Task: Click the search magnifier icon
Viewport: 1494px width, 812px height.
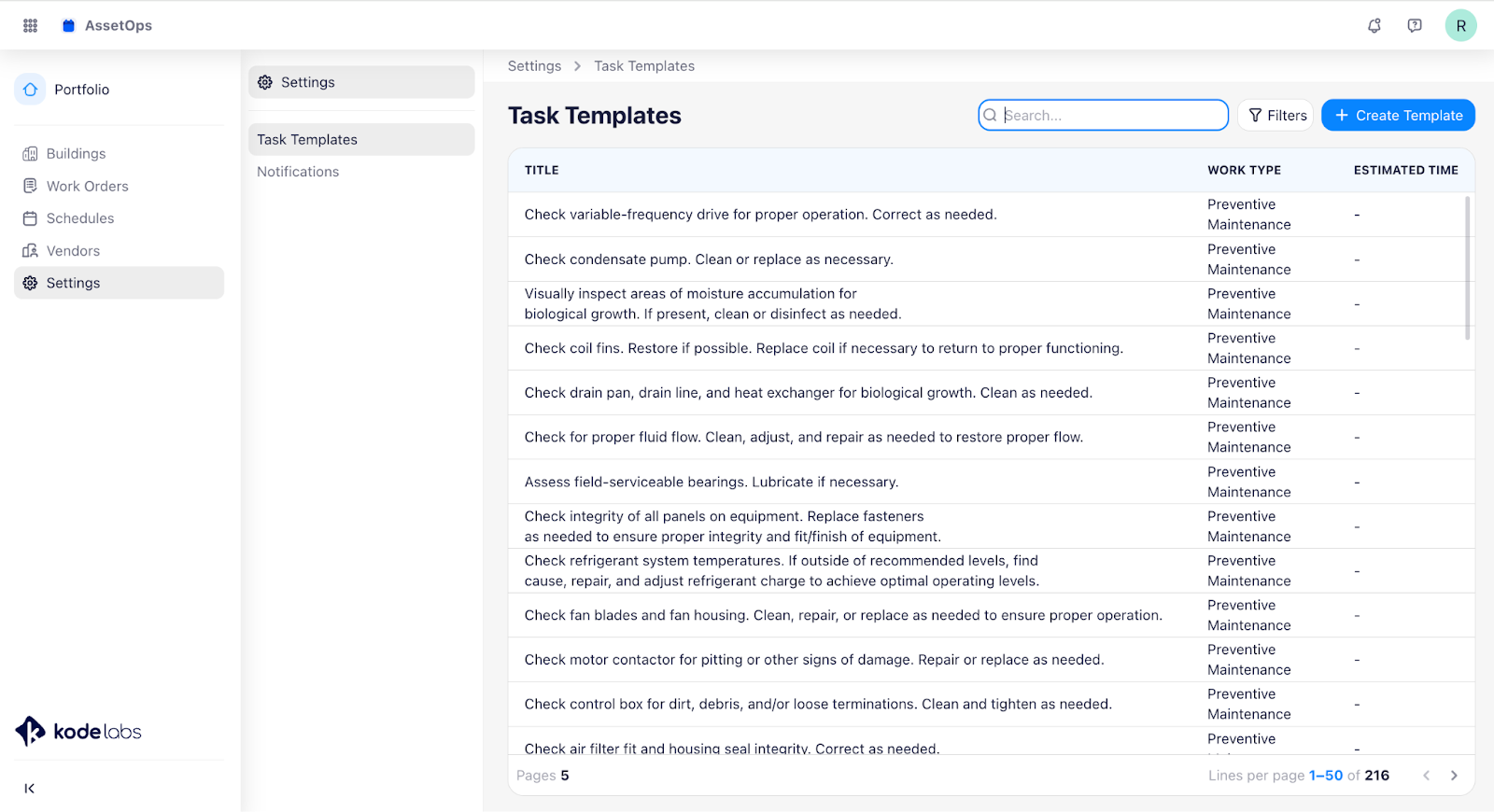Action: coord(990,116)
